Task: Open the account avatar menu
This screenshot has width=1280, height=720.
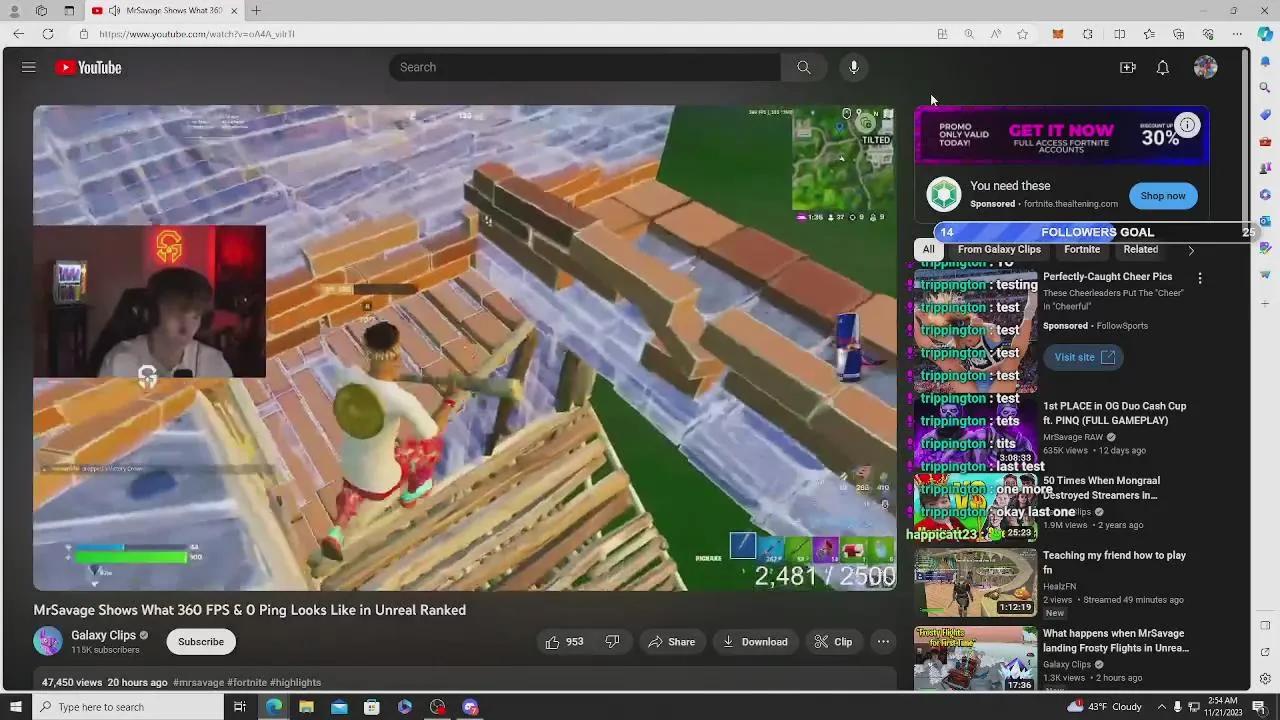Action: 1205,67
